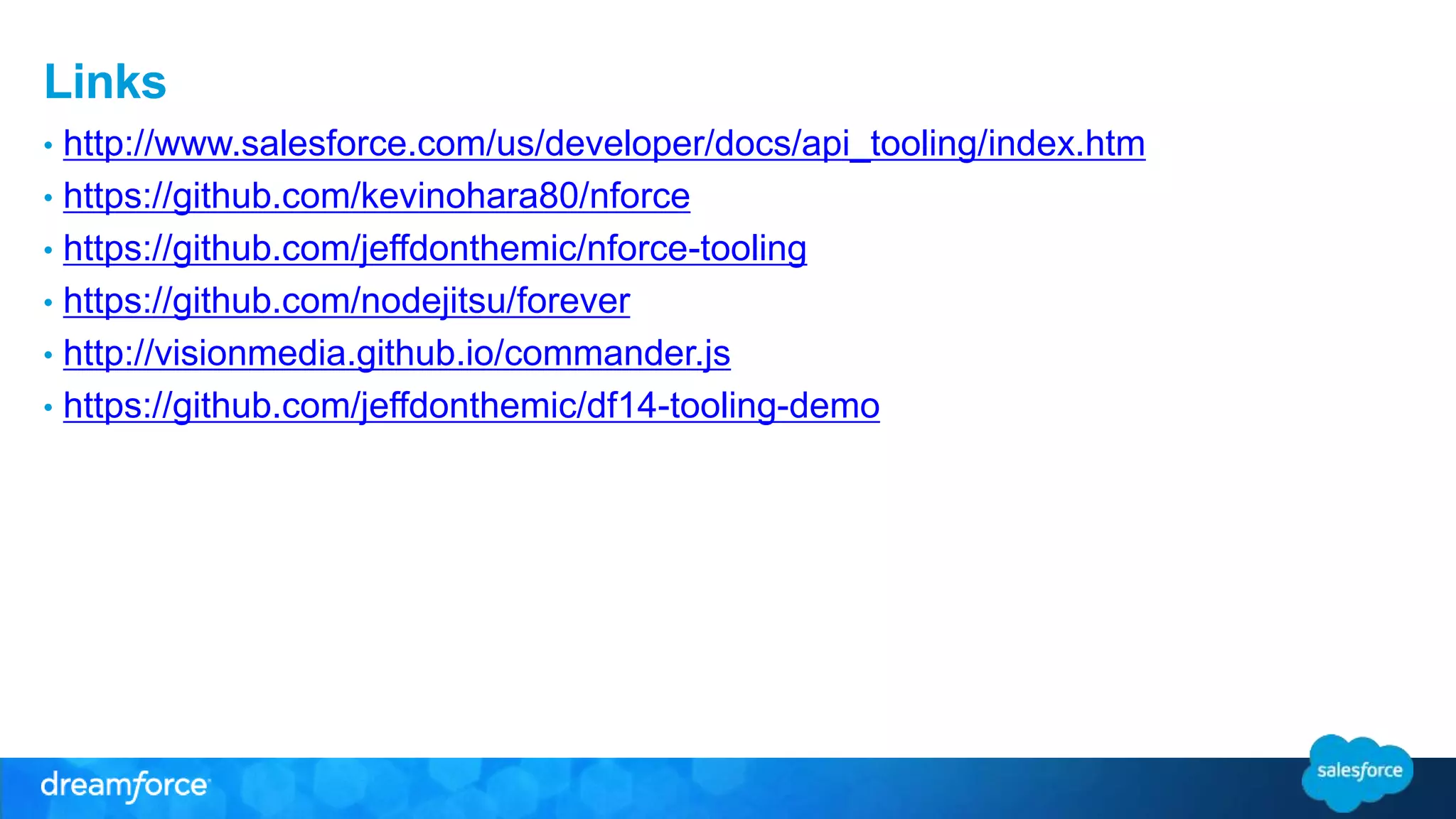
Task: Select the Links slide title
Action: pos(105,82)
